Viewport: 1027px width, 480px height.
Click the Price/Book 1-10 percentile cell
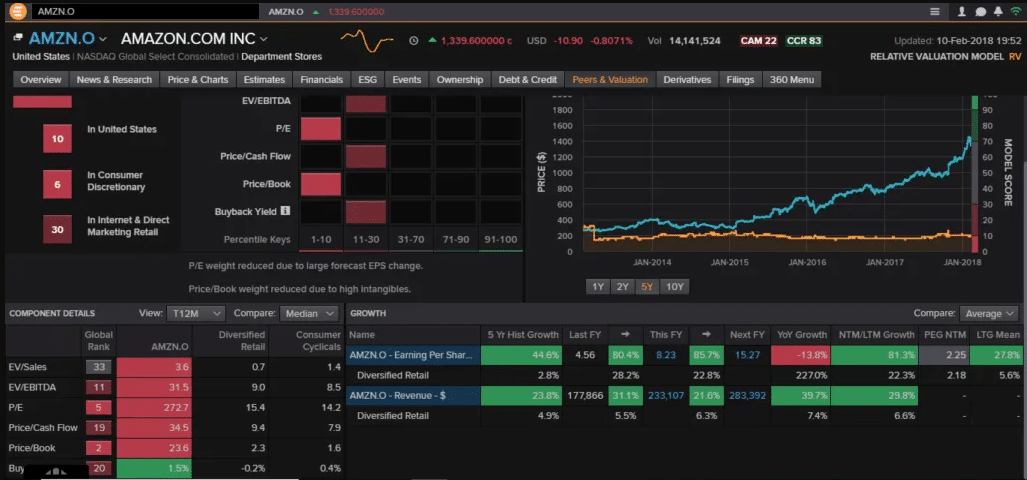[x=321, y=184]
